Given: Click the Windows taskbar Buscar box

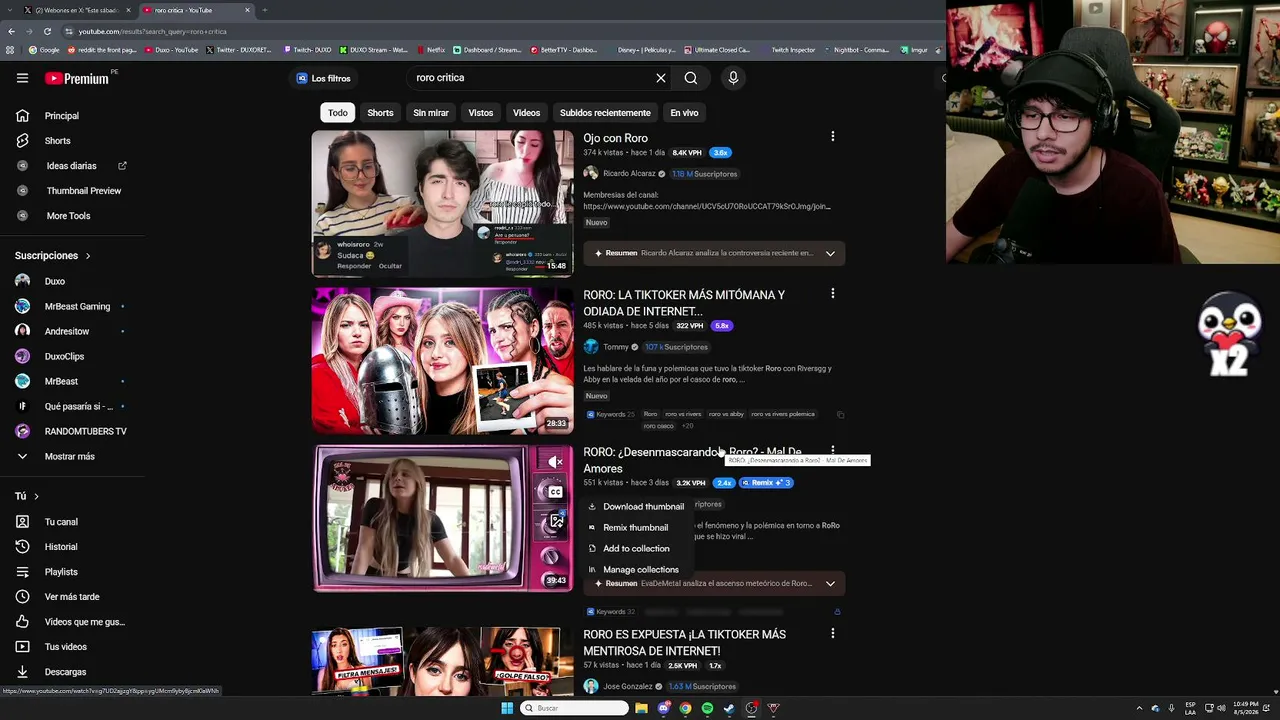Looking at the screenshot, I should tap(574, 708).
